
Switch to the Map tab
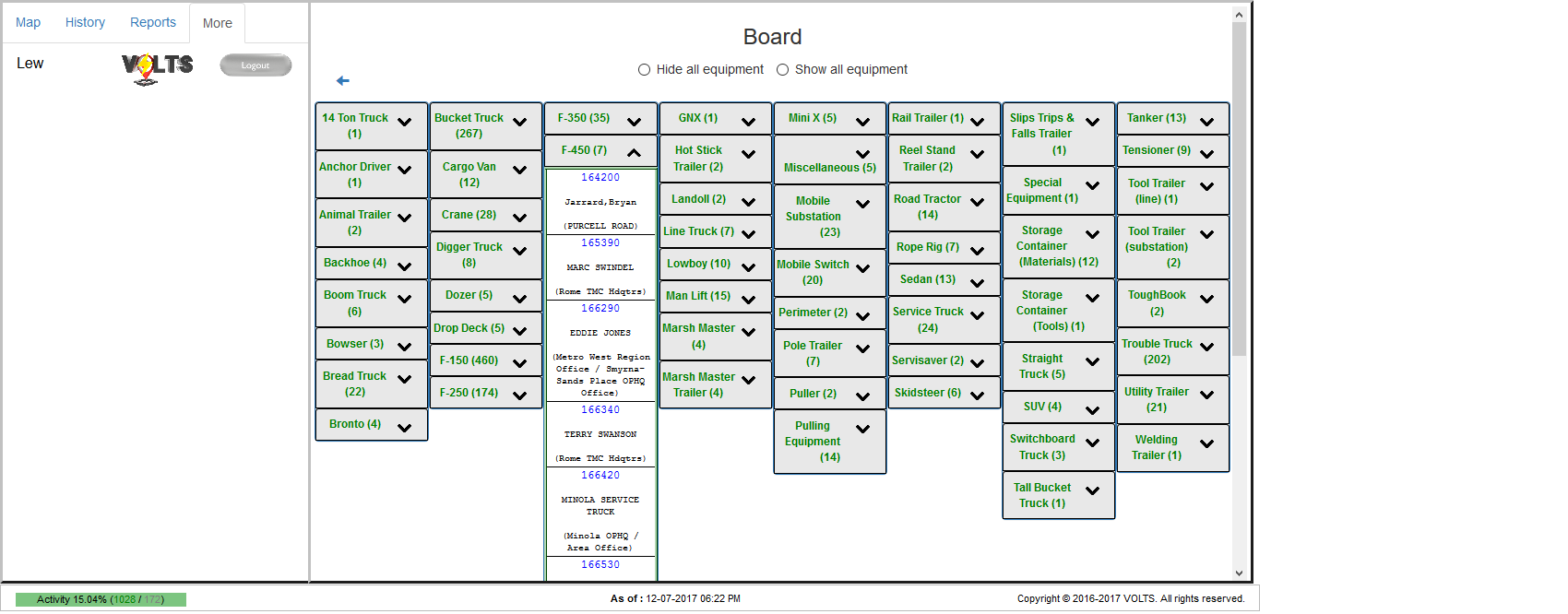28,22
